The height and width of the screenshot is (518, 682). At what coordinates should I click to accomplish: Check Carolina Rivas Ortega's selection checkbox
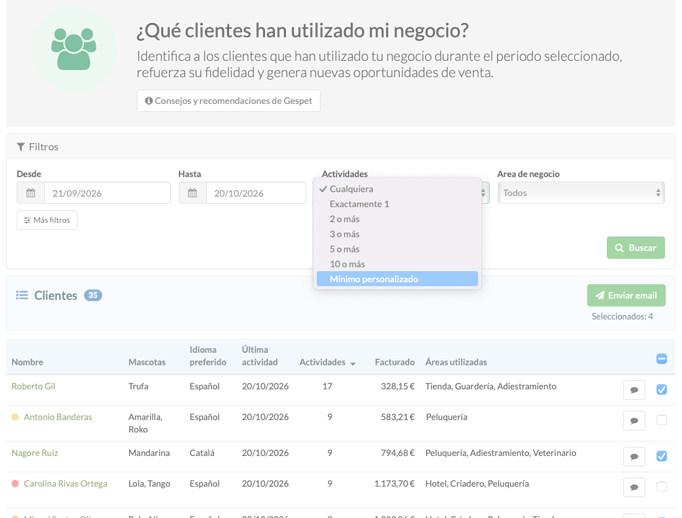[x=662, y=487]
